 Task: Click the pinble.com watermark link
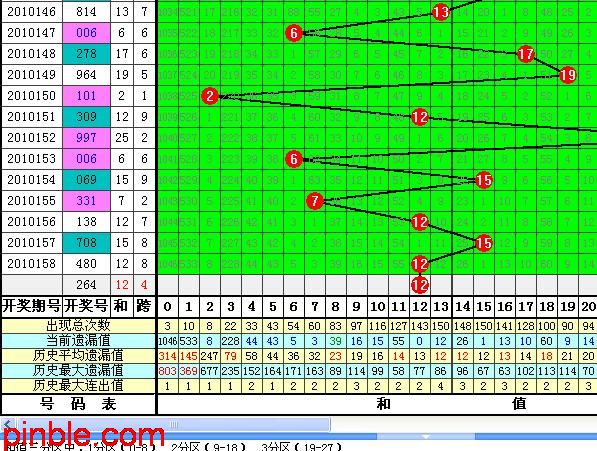point(84,434)
